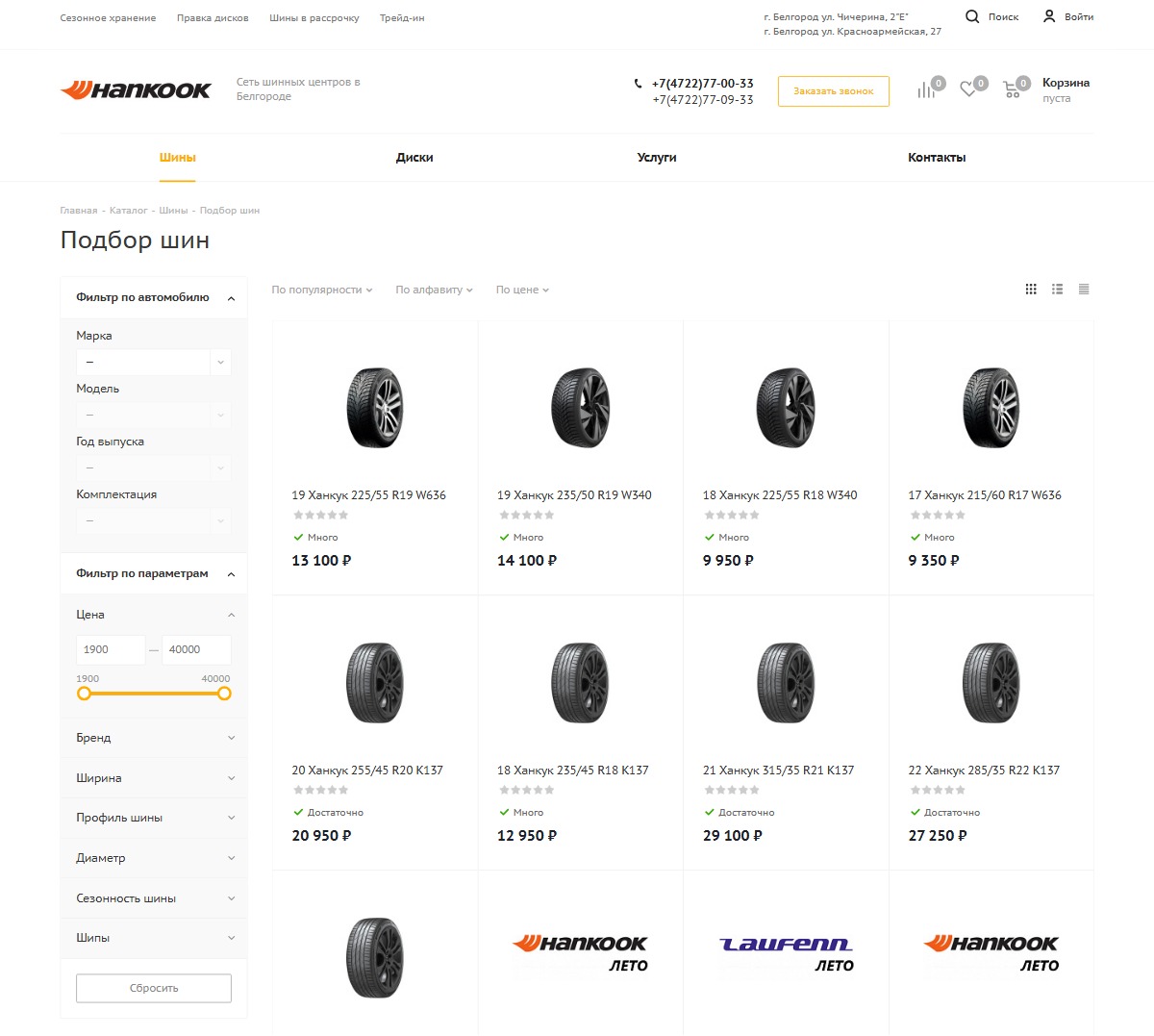Open the Контакты main menu tab

pos(937,157)
